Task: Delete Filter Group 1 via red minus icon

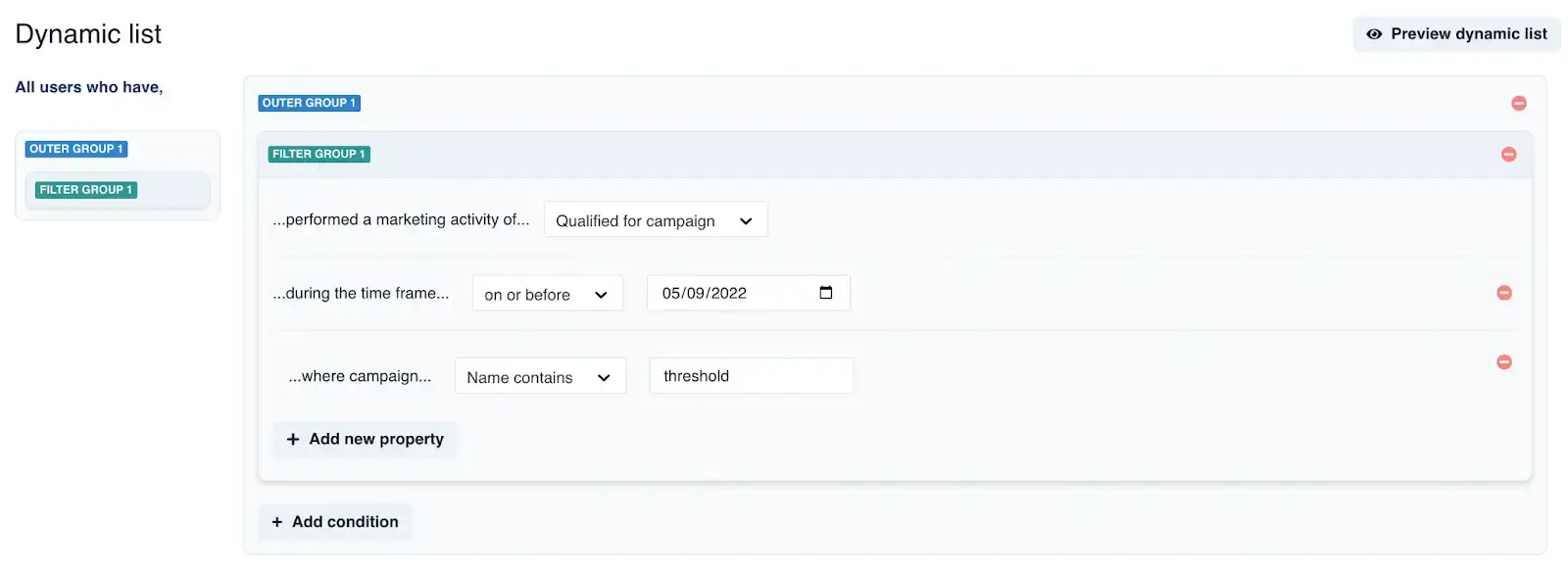Action: tap(1508, 154)
